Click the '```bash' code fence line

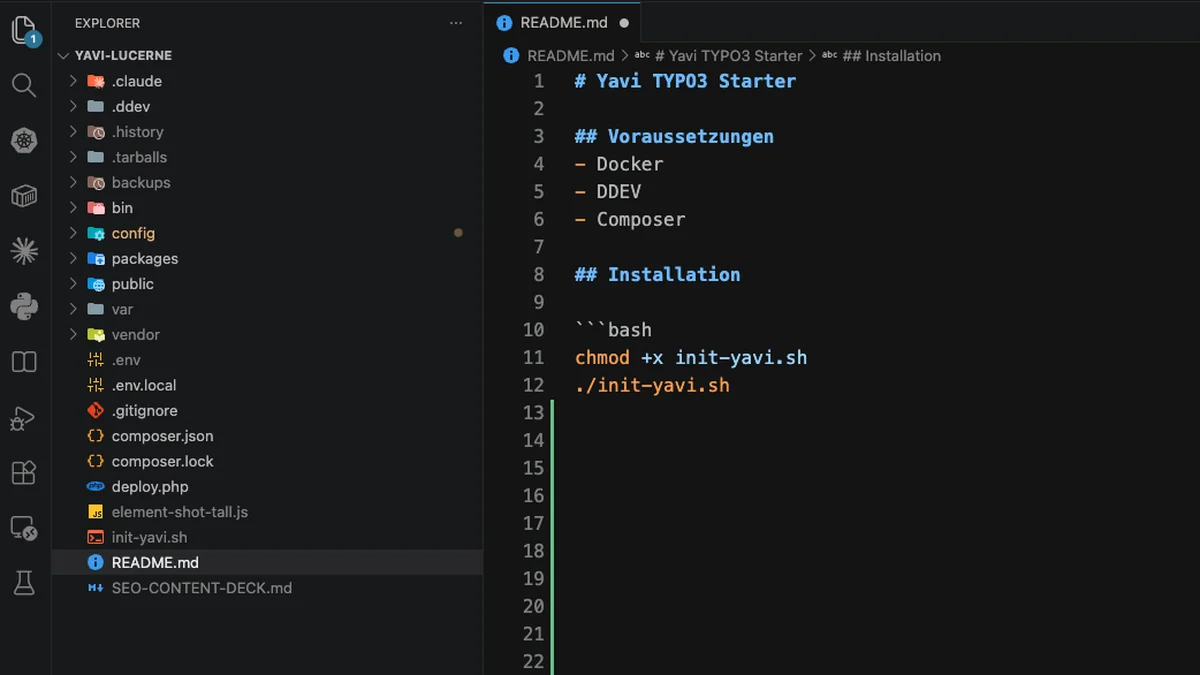[x=613, y=330]
